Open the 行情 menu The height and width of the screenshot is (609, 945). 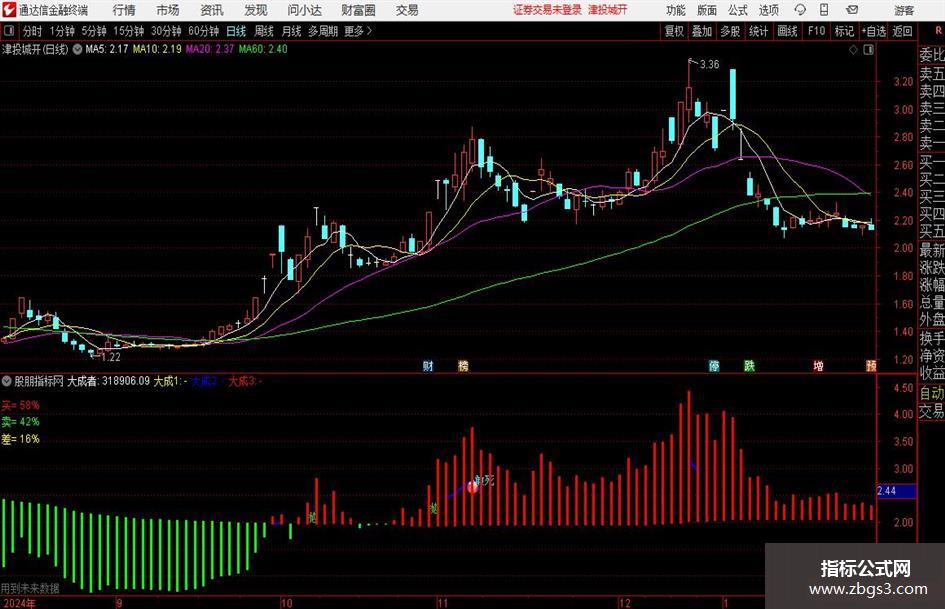tap(124, 10)
